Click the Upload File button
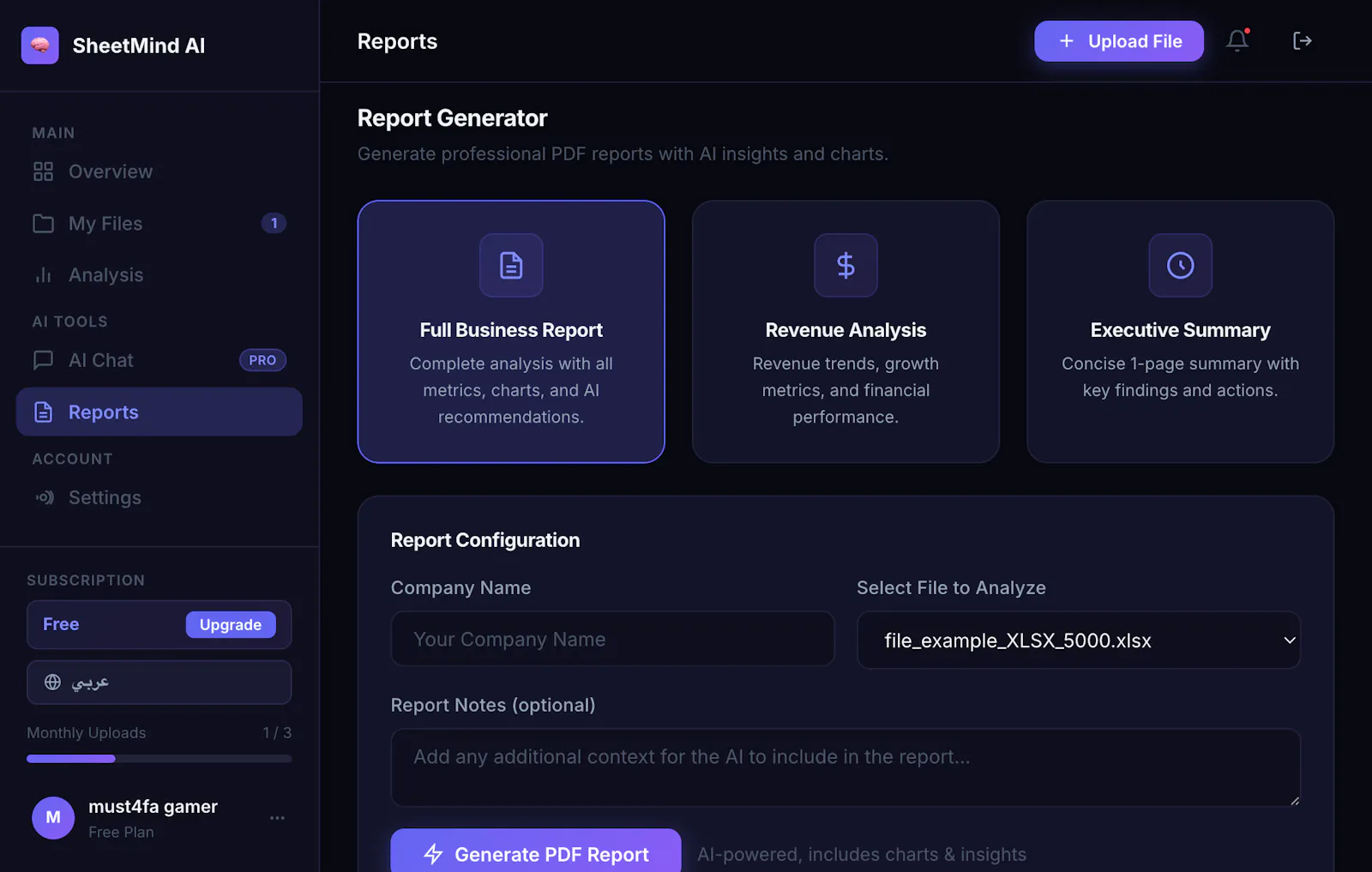Viewport: 1372px width, 872px height. click(x=1118, y=41)
